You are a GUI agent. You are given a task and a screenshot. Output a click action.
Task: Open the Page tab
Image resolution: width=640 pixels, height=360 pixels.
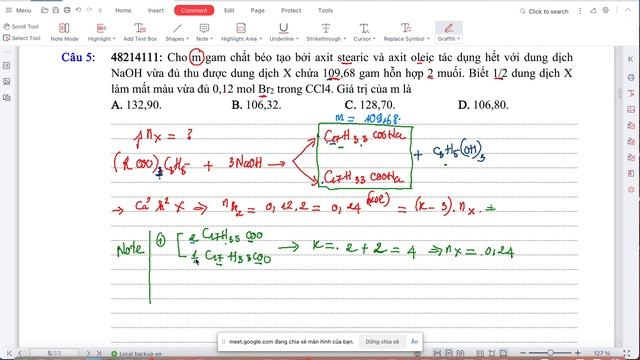(257, 11)
